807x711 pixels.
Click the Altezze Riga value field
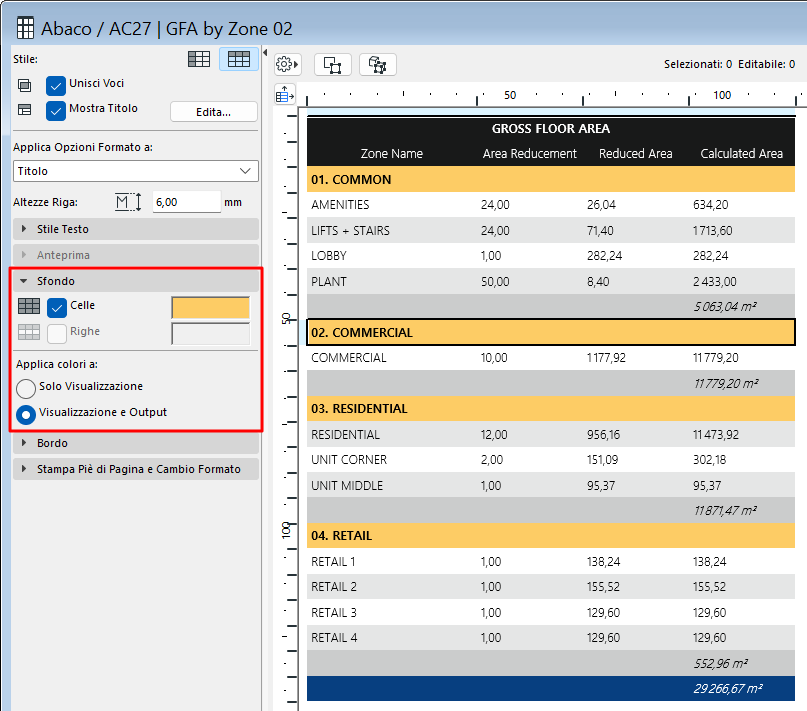(186, 202)
